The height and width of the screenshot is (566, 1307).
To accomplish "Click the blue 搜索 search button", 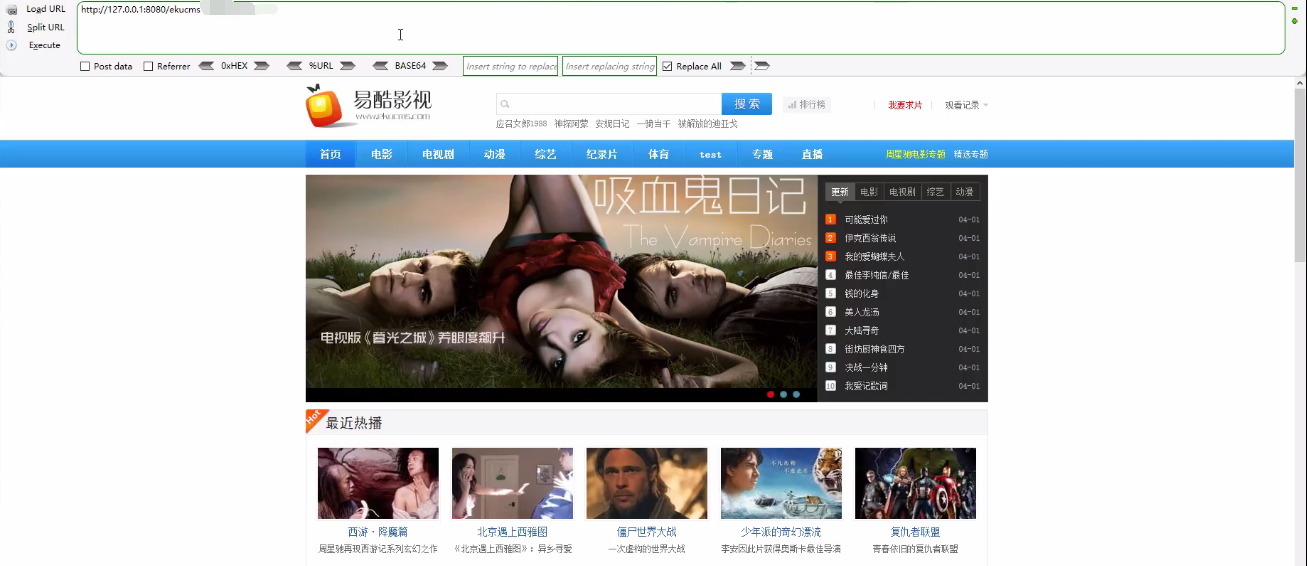I will (x=746, y=104).
